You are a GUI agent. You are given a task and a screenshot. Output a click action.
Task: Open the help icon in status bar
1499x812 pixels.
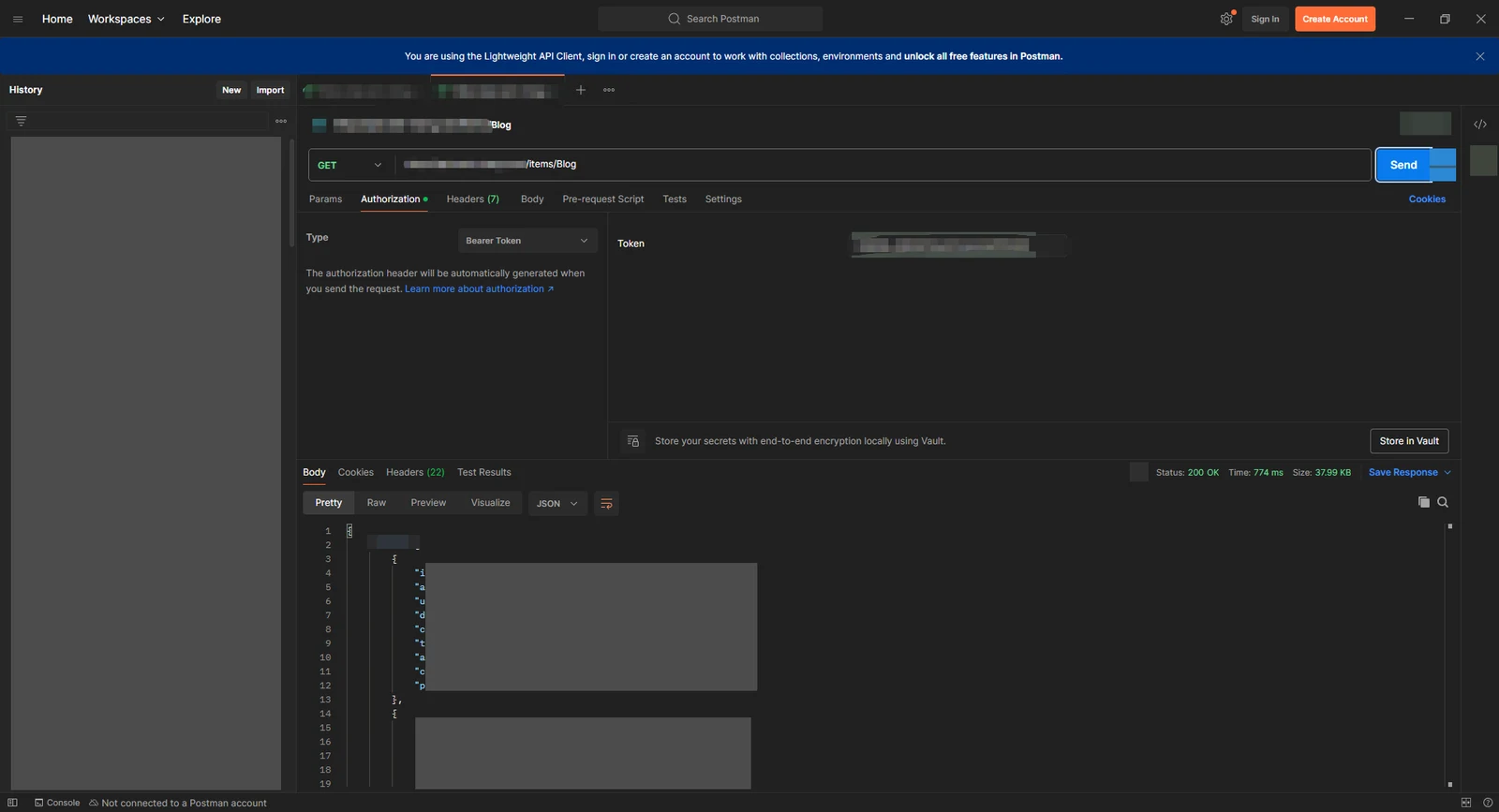point(1488,803)
